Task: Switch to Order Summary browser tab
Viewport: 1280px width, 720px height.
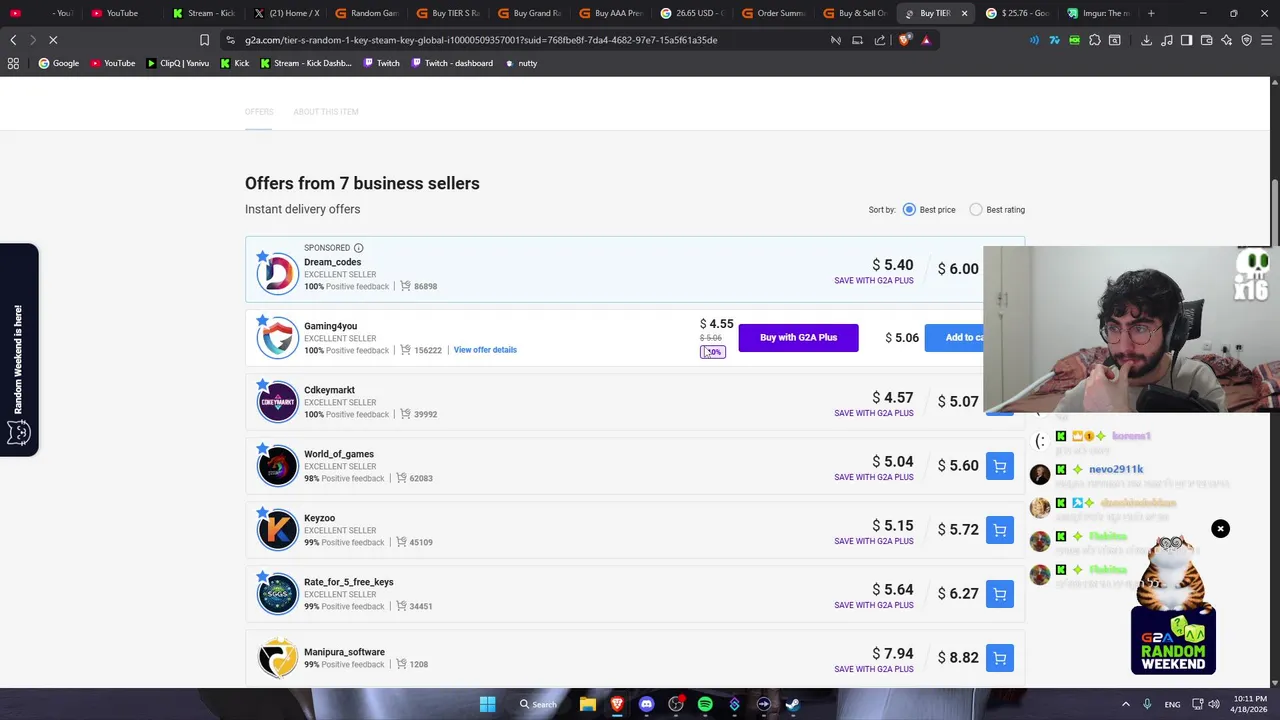Action: tap(776, 13)
